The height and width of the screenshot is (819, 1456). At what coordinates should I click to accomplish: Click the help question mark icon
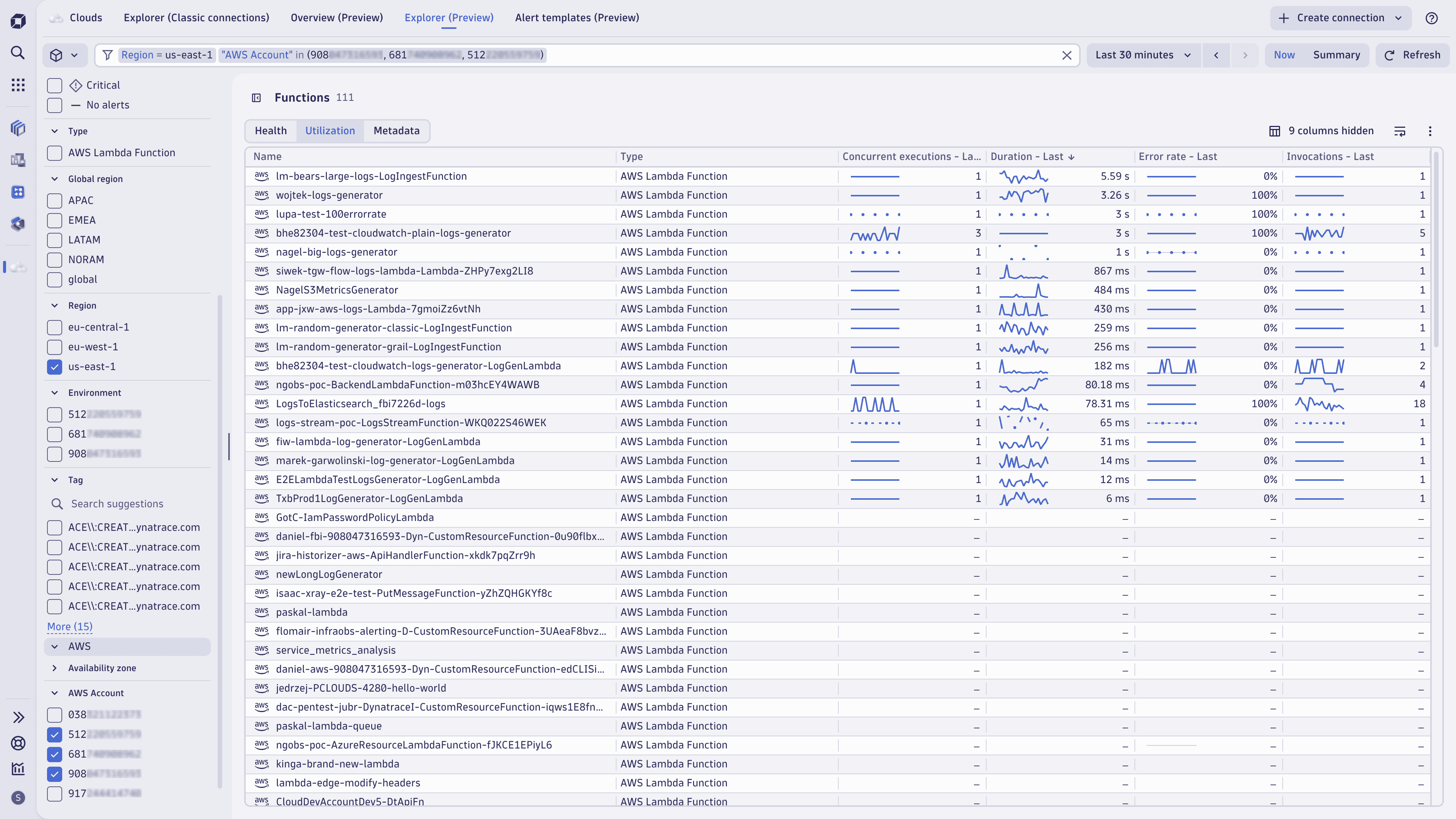click(x=1431, y=18)
